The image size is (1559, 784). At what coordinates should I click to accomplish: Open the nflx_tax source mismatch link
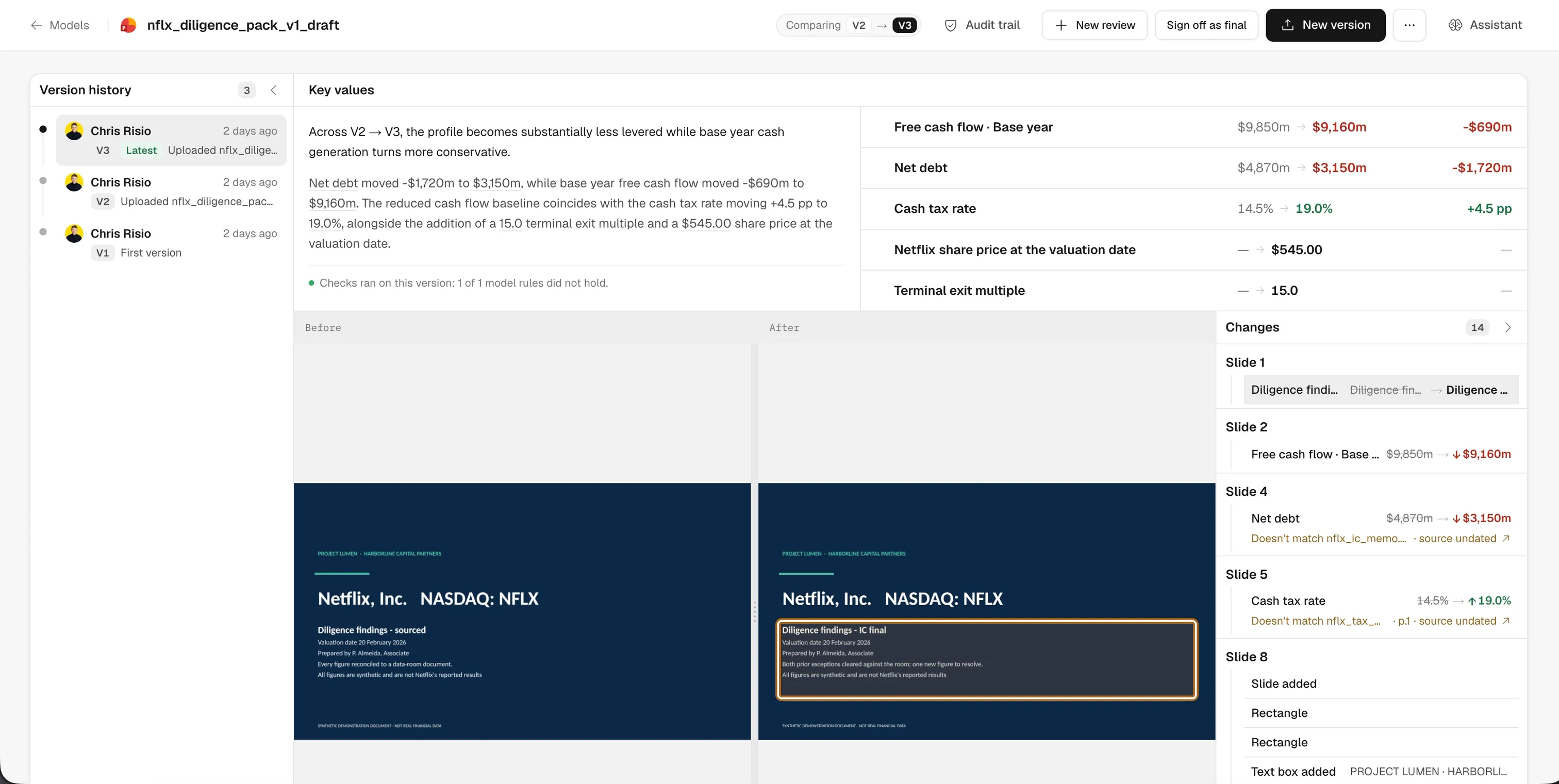tap(1381, 621)
